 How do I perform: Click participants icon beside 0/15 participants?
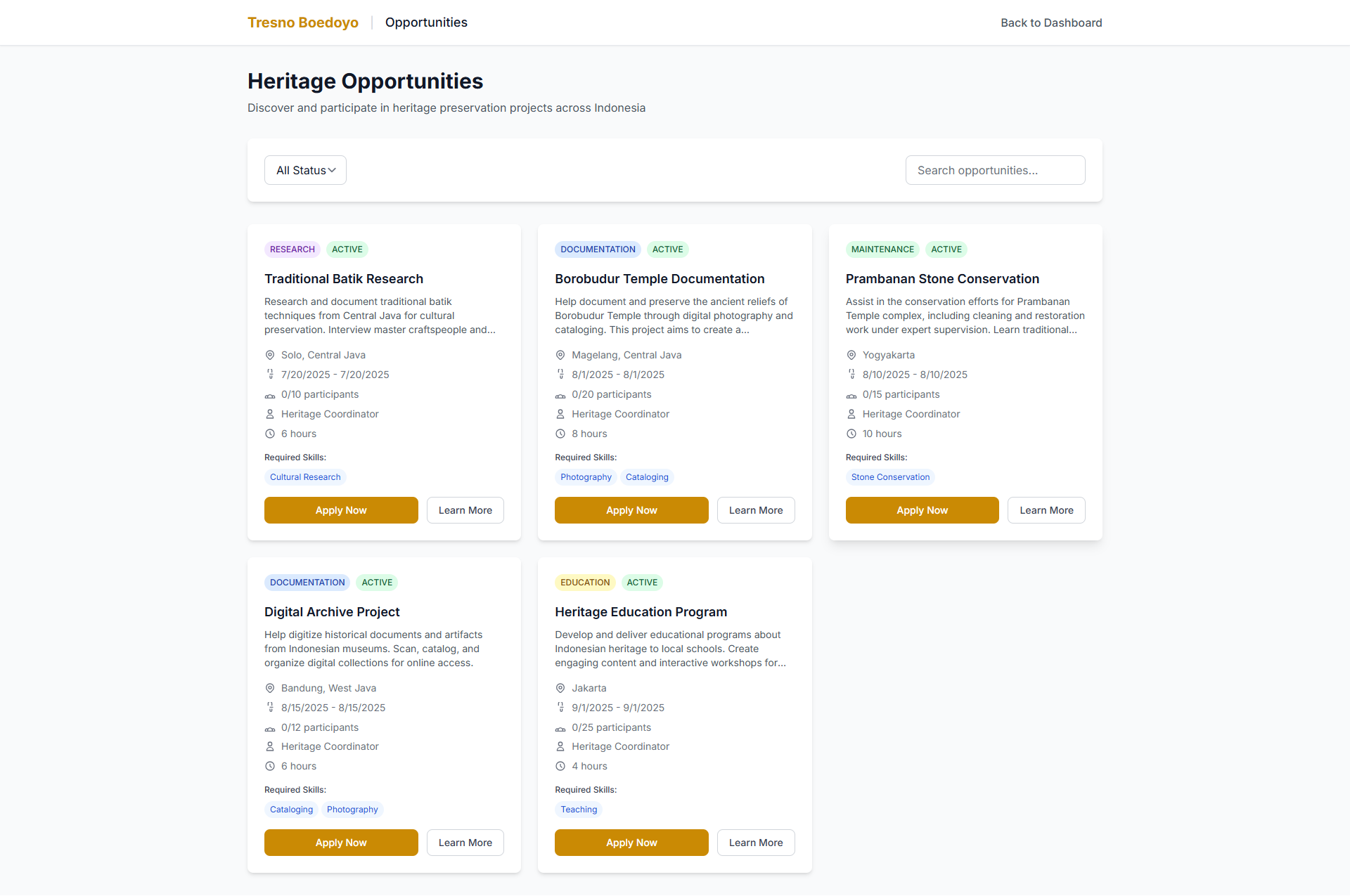[851, 395]
